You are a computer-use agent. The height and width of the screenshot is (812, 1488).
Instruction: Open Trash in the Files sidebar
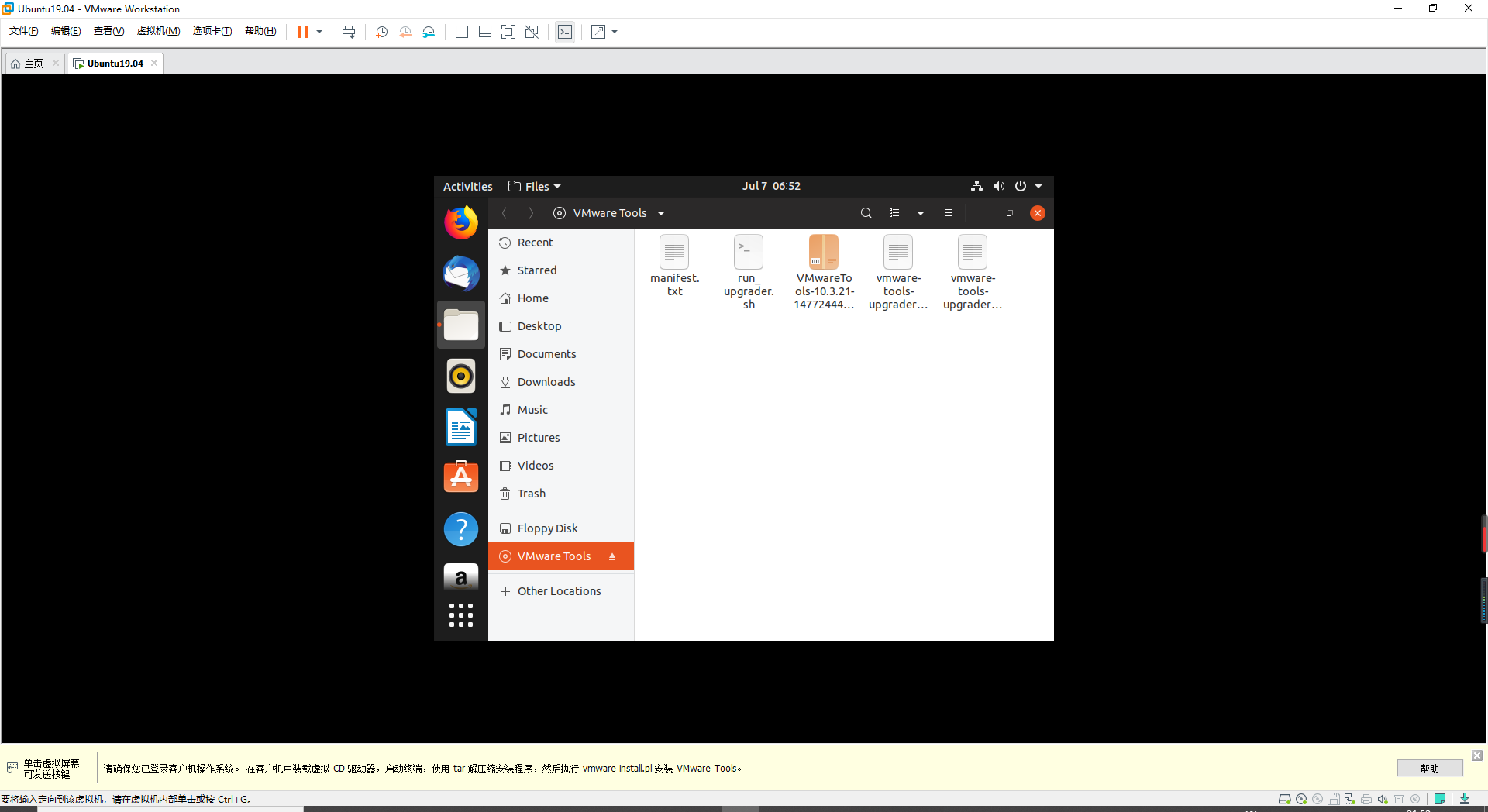561,494
